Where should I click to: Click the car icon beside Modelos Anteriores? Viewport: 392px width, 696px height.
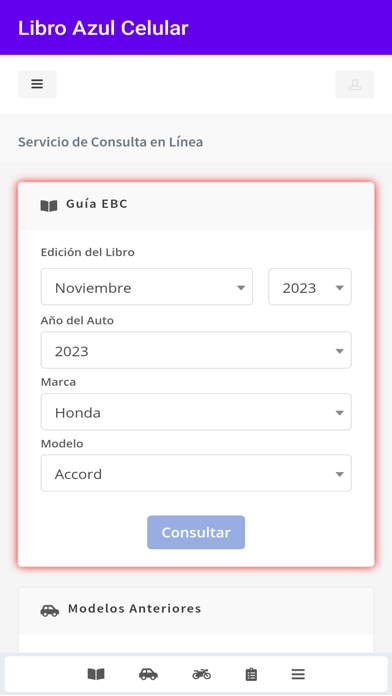tap(50, 610)
